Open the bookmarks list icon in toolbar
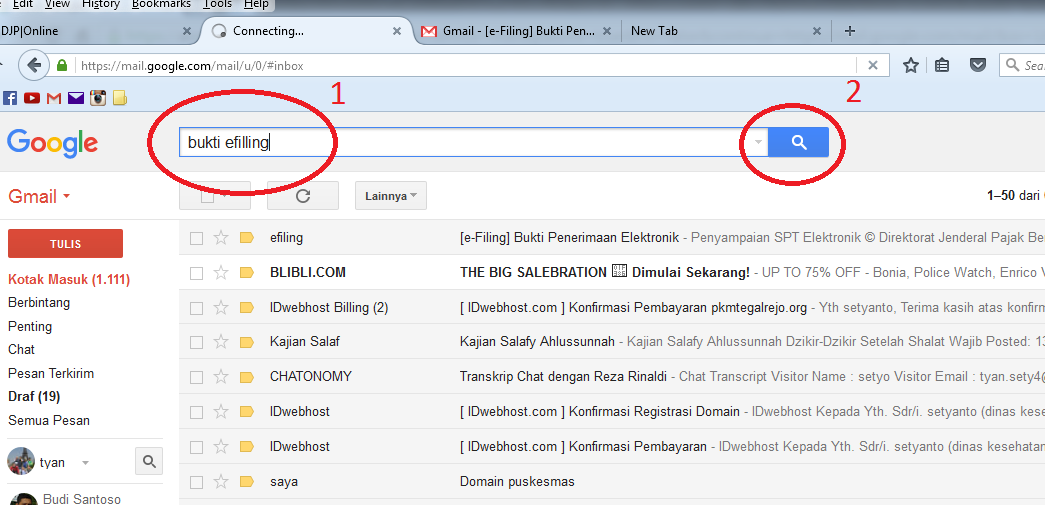This screenshot has height=505, width=1045. 942,65
